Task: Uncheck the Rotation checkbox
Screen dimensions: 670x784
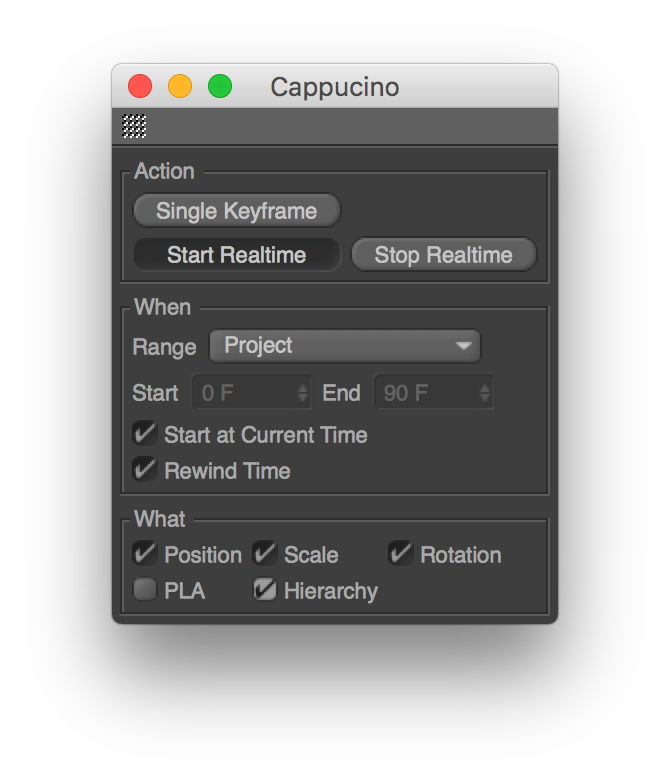Action: (x=400, y=554)
